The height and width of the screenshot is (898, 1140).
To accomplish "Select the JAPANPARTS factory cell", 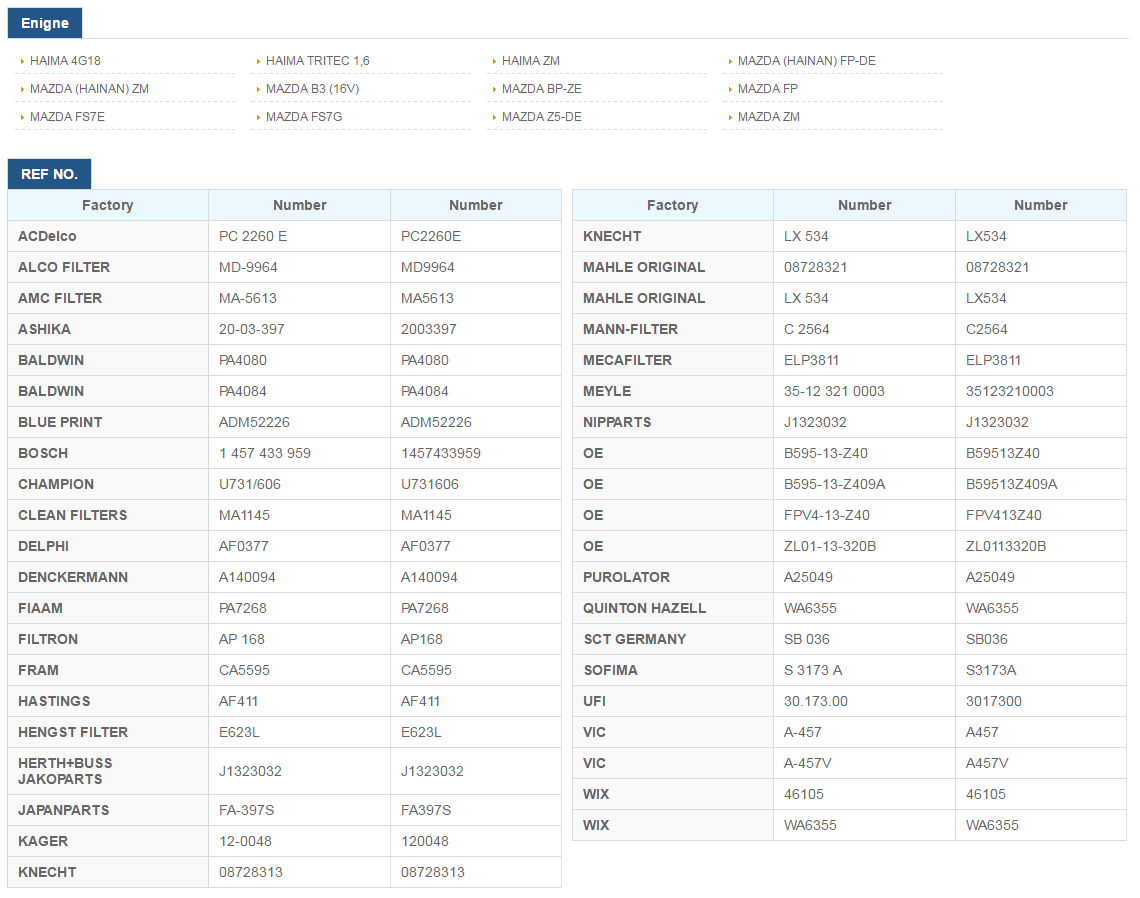I will coord(108,810).
